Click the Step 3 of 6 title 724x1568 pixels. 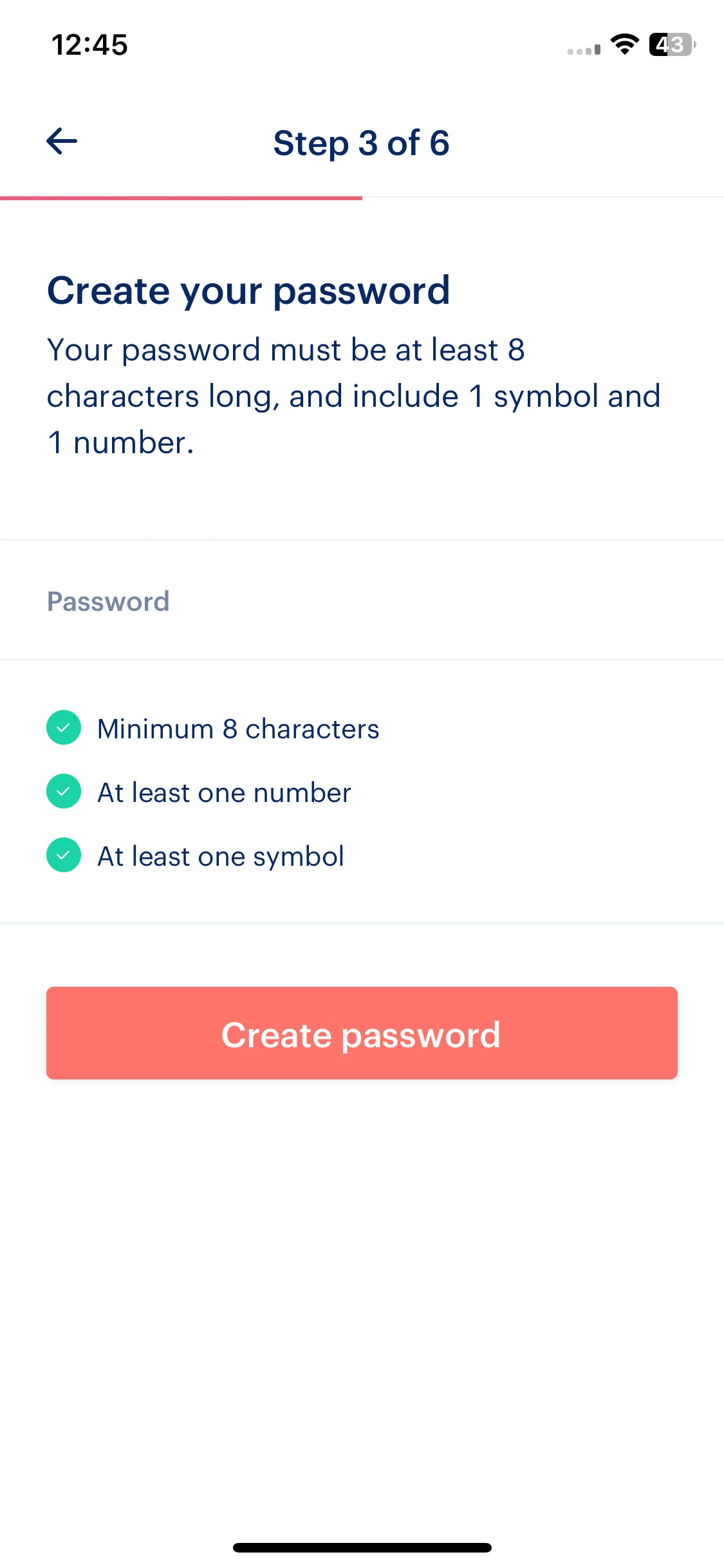click(361, 143)
